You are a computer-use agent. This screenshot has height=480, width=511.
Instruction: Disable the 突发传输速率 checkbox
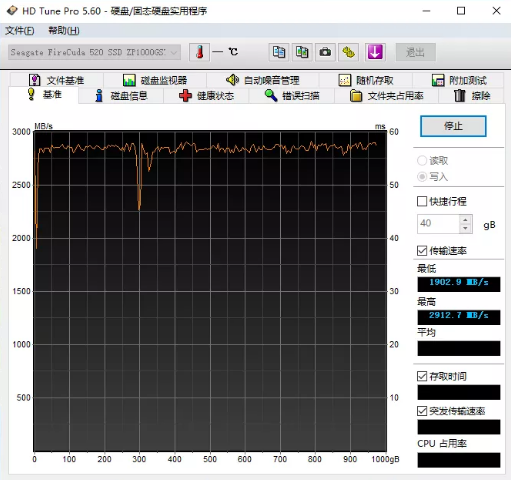422,411
